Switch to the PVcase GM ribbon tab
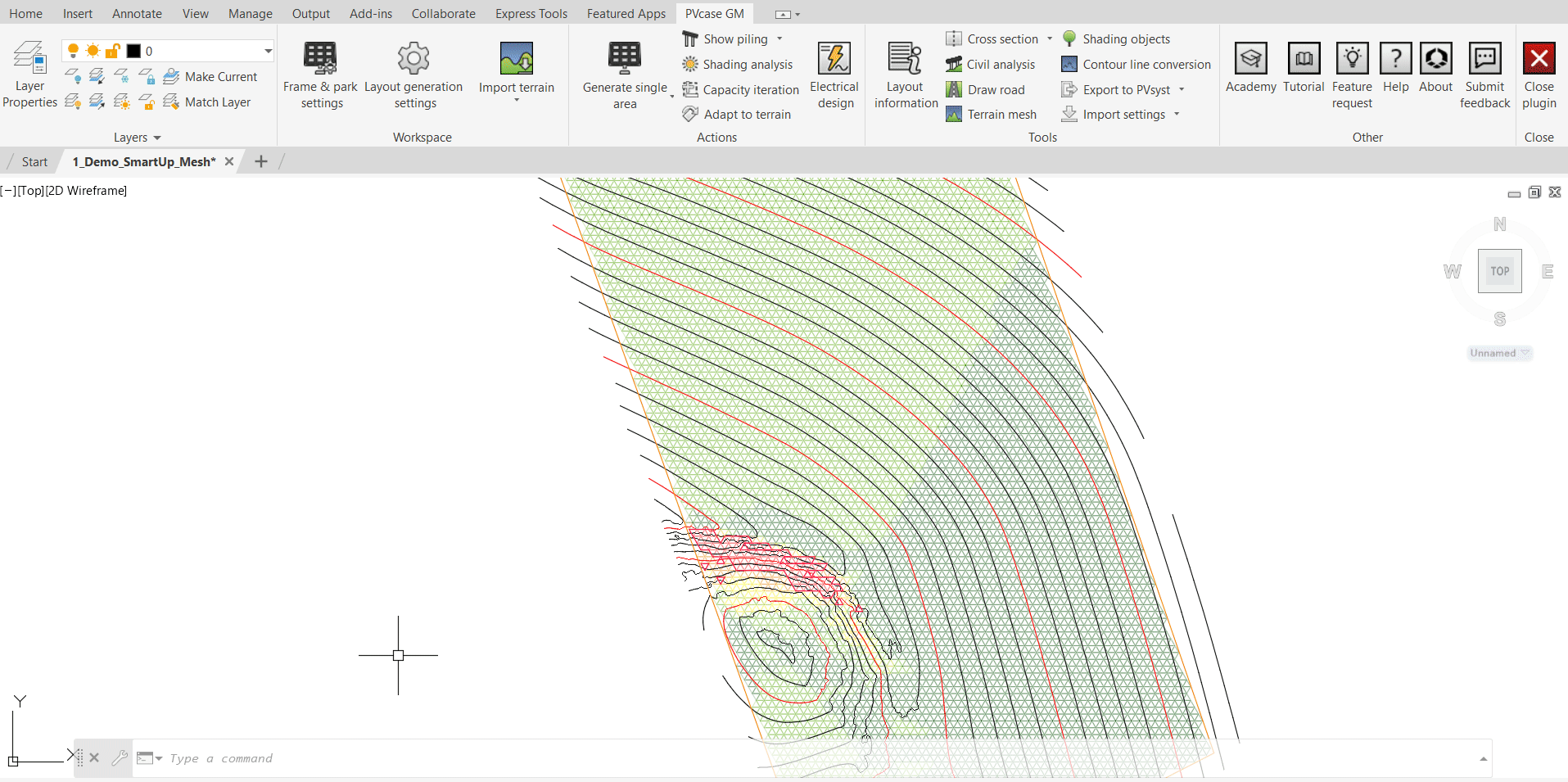 click(714, 13)
